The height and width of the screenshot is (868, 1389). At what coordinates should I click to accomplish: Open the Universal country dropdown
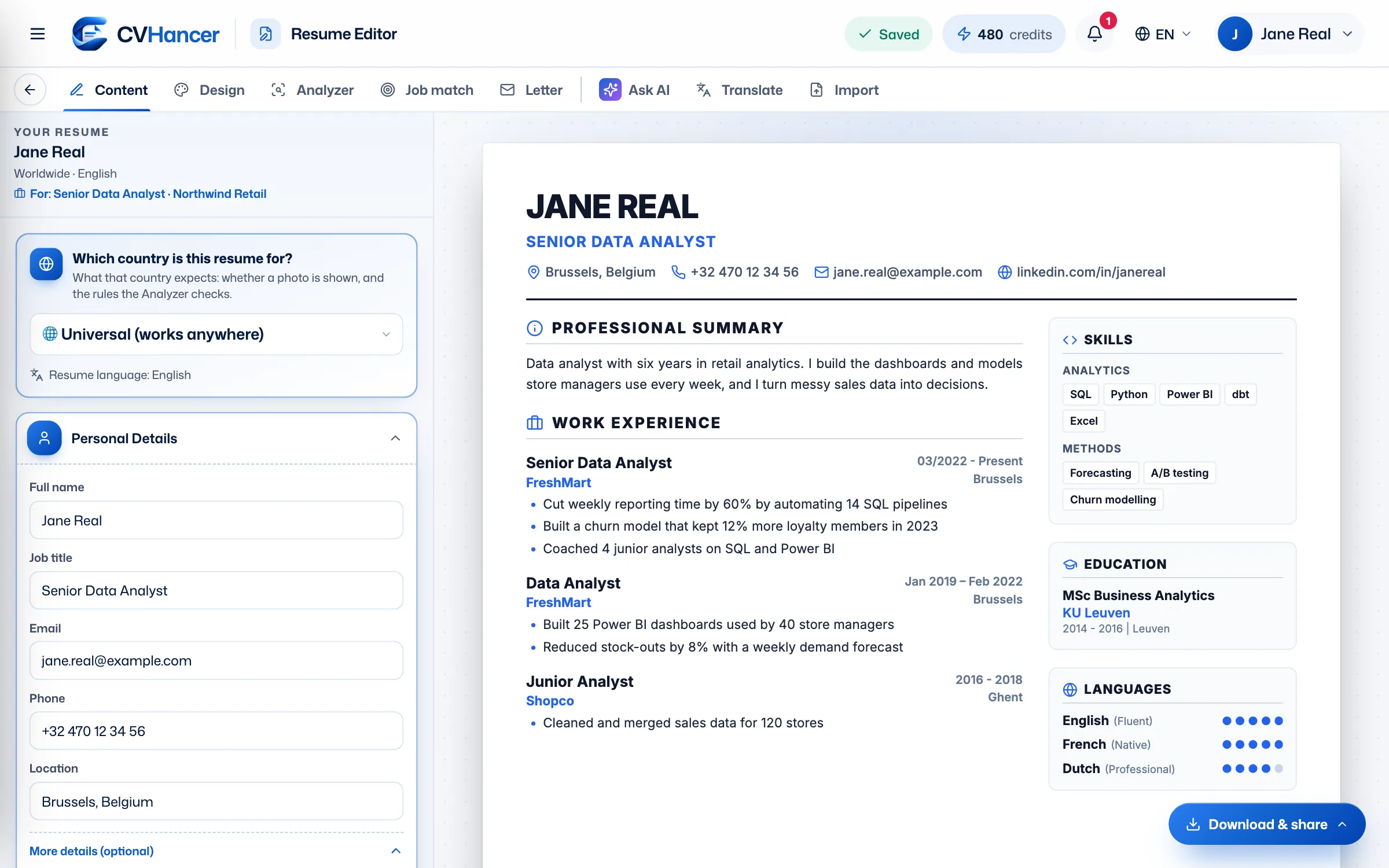(x=216, y=334)
